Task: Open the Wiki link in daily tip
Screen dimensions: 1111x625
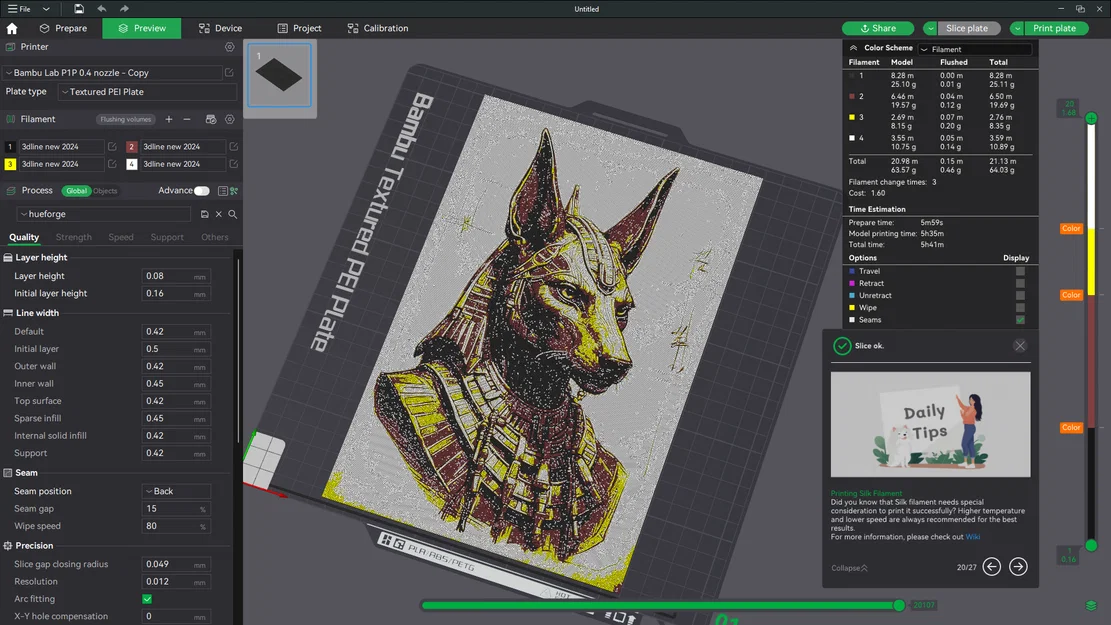Action: click(x=973, y=536)
